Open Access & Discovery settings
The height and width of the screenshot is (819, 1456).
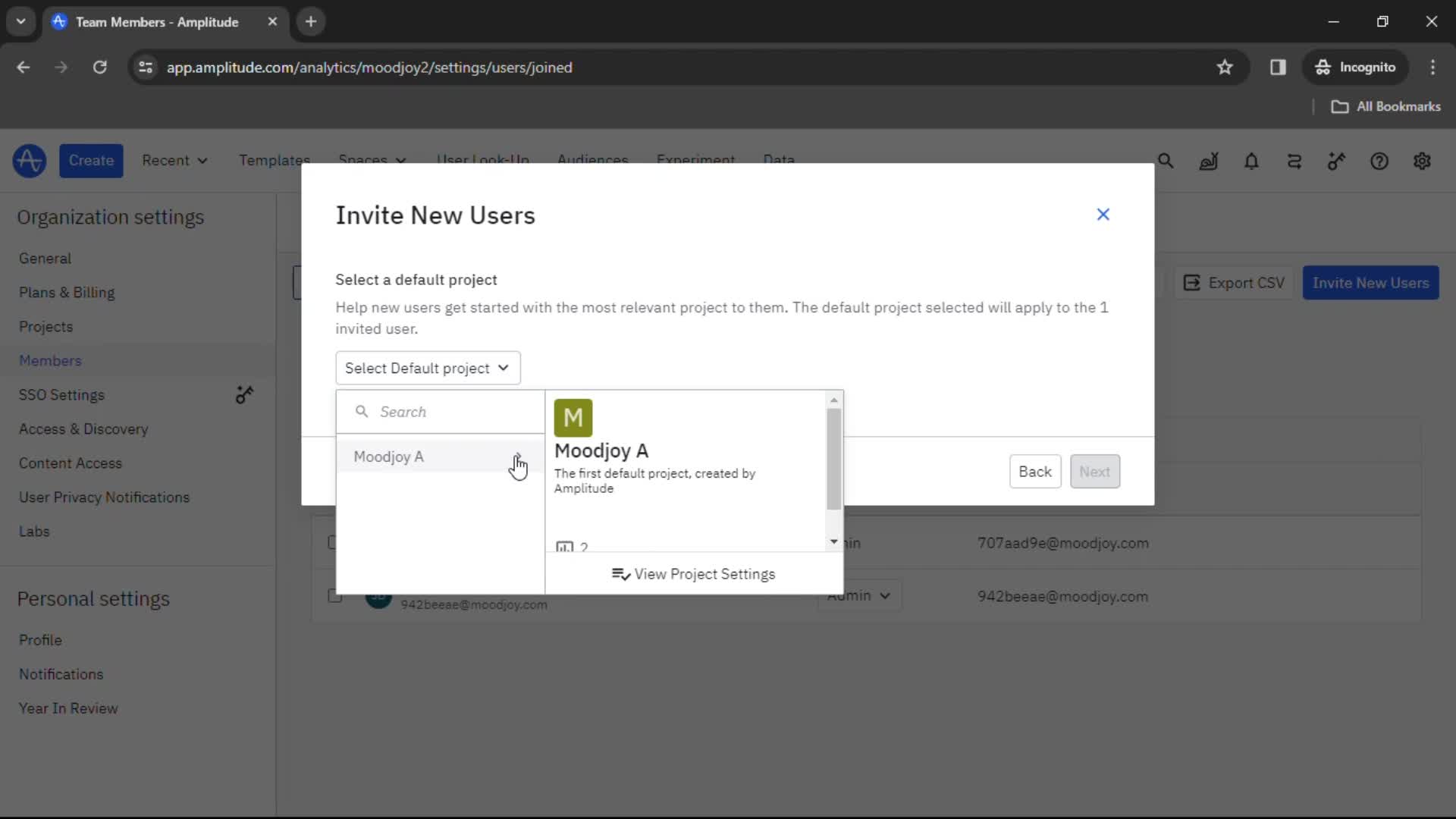(83, 429)
